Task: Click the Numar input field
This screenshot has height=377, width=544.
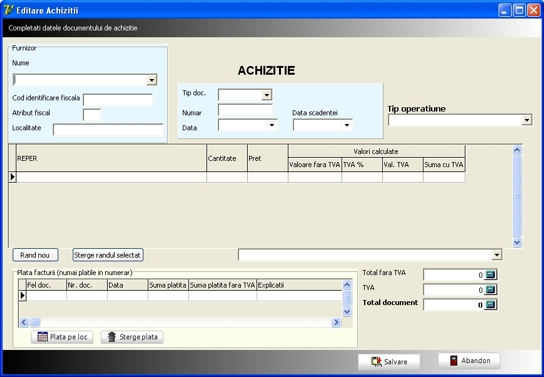Action: click(x=245, y=110)
